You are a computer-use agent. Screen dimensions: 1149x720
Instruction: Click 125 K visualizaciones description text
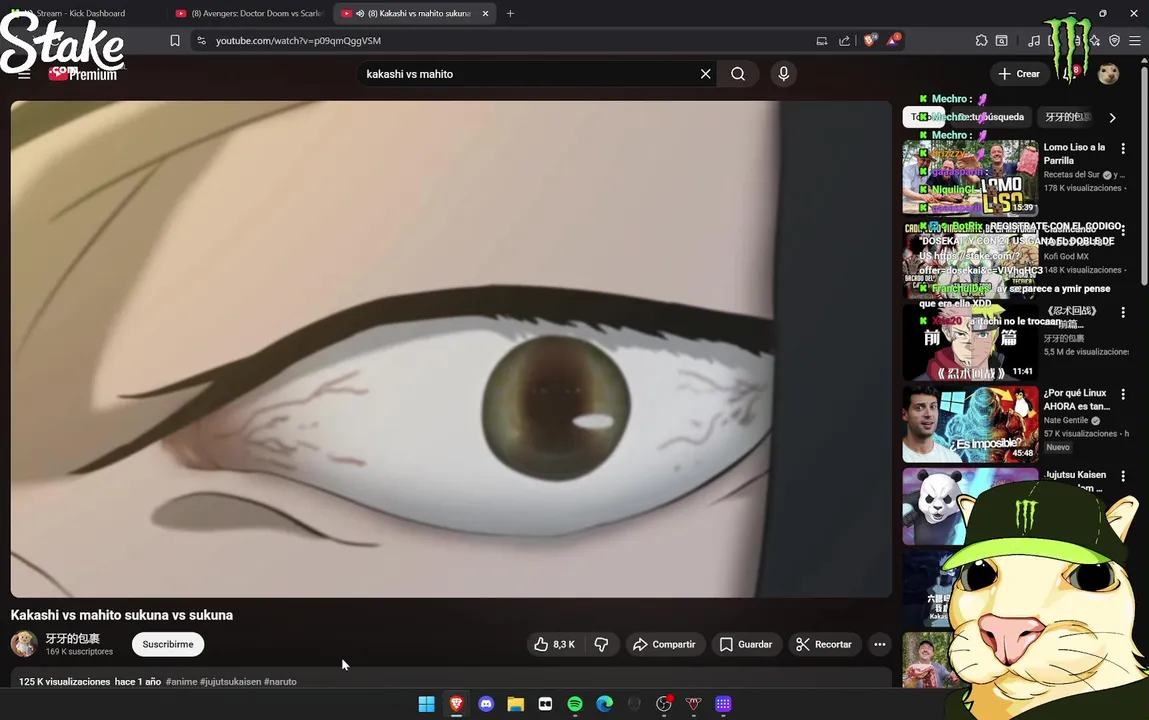coord(64,682)
